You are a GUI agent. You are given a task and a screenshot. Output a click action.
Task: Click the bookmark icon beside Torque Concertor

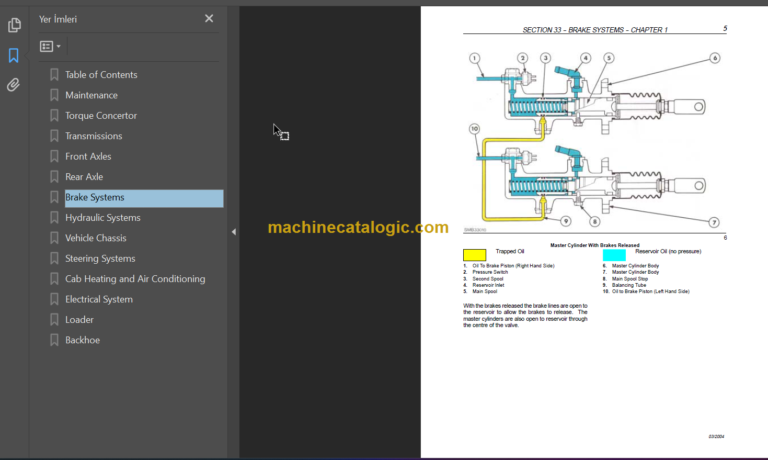[54, 116]
